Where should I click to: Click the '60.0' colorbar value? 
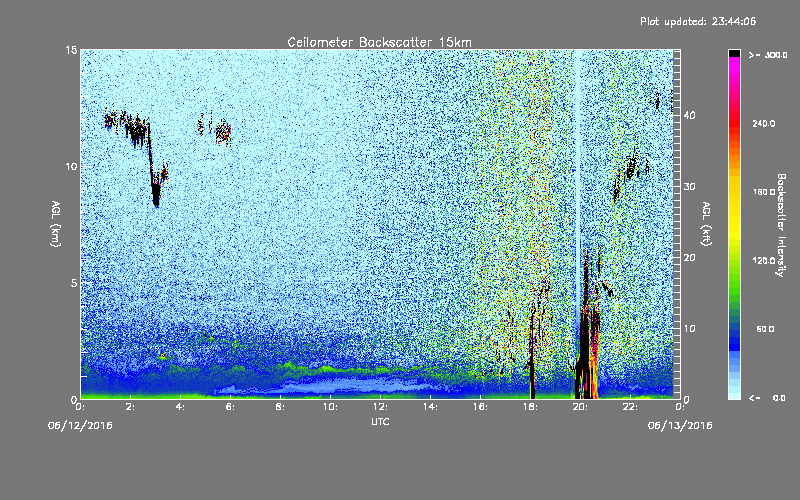[765, 329]
